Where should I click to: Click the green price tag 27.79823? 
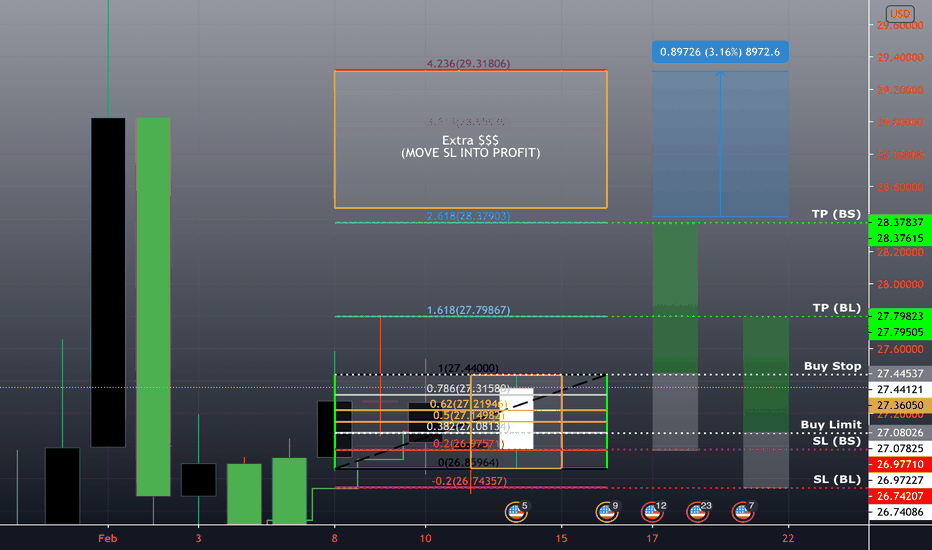tap(900, 316)
